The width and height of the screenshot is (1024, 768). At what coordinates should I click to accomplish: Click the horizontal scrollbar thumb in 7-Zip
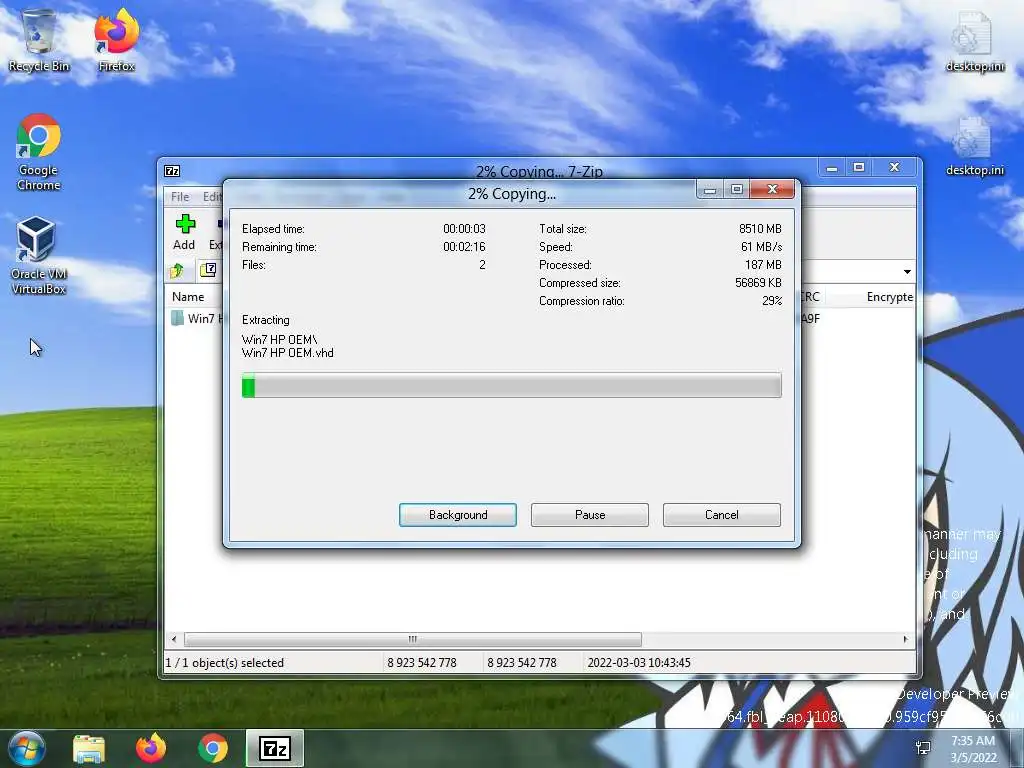pyautogui.click(x=413, y=639)
